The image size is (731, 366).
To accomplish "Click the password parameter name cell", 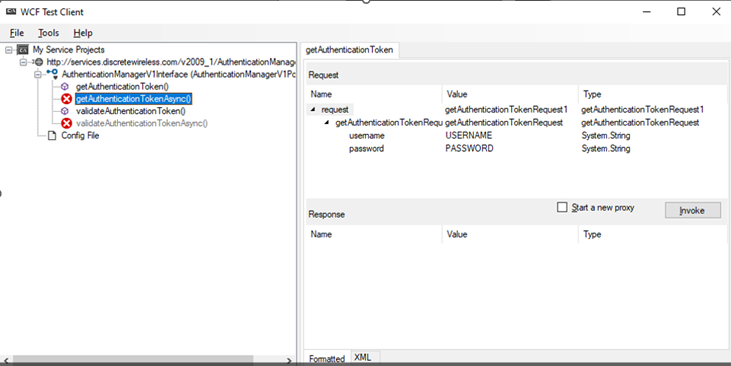I will click(x=366, y=149).
